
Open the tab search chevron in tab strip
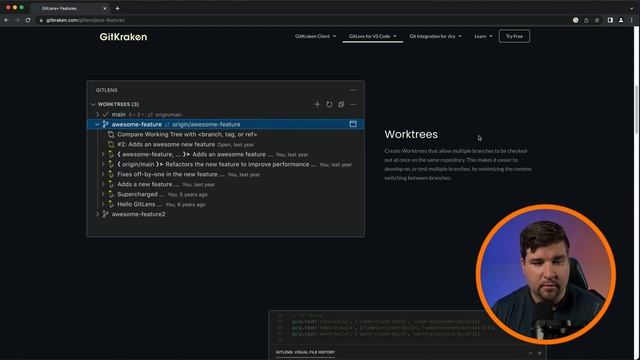coord(631,8)
